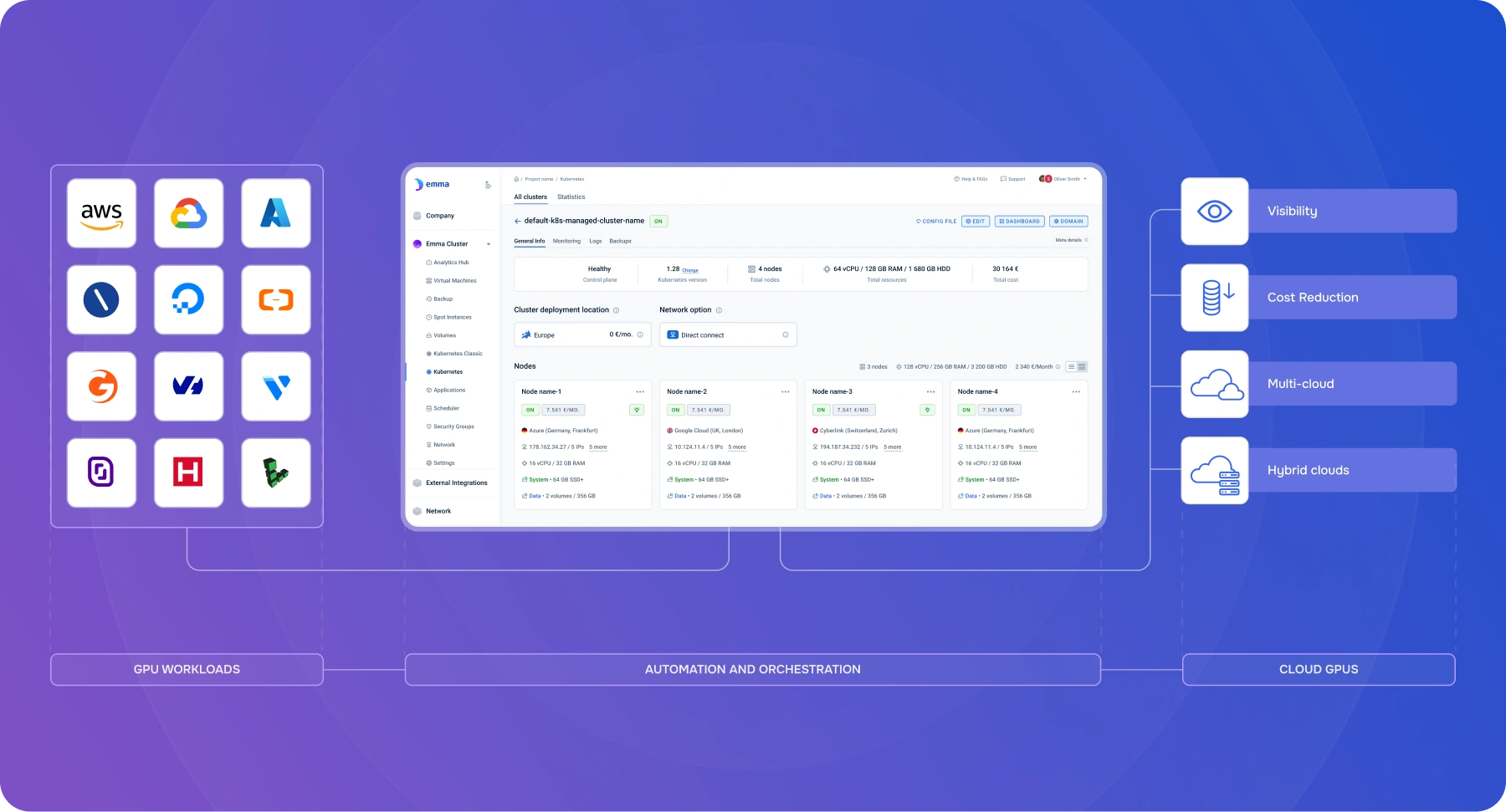Click the AWS provider logo tile

(x=101, y=213)
